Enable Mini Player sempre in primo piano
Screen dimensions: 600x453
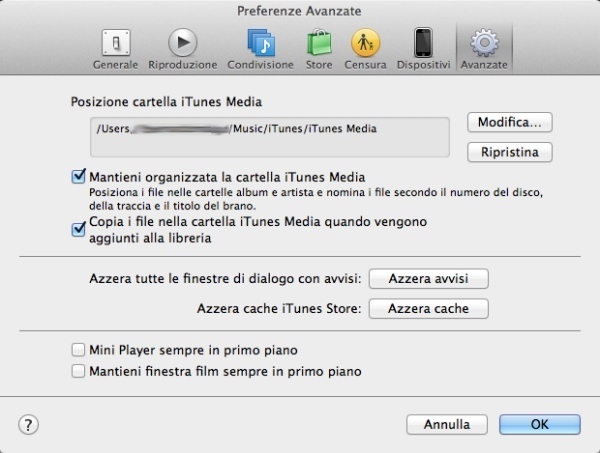(x=78, y=350)
